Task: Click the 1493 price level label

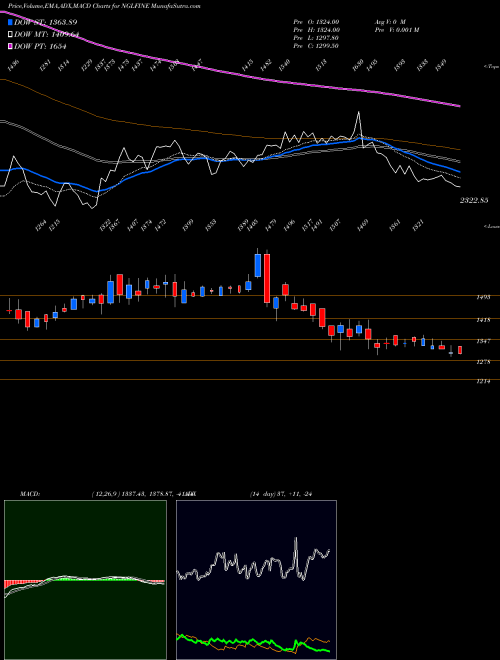Action: point(483,298)
